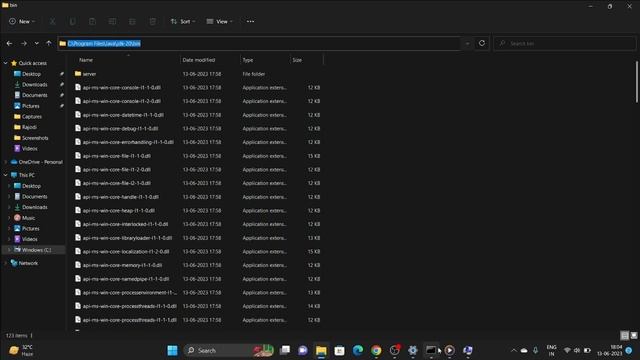Click the Rename icon in the toolbar
The width and height of the screenshot is (640, 360).
pos(112,21)
